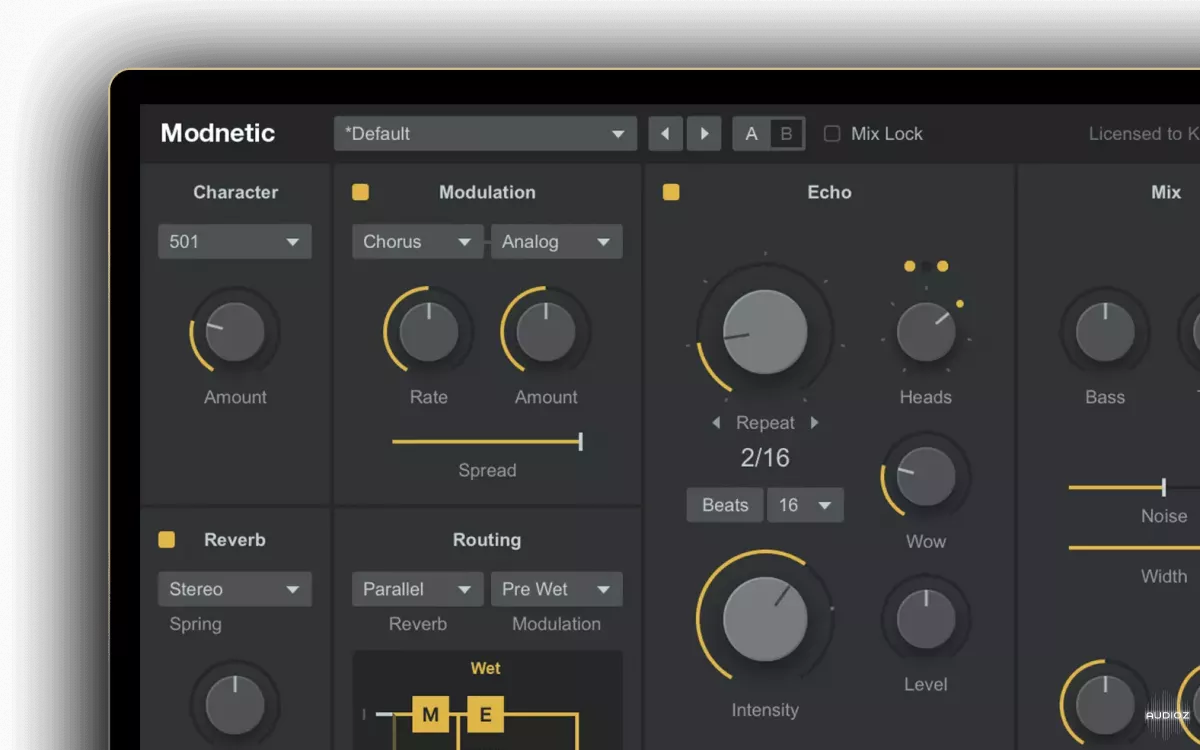Click the Wet label in routing diagram
This screenshot has width=1200, height=750.
point(486,668)
